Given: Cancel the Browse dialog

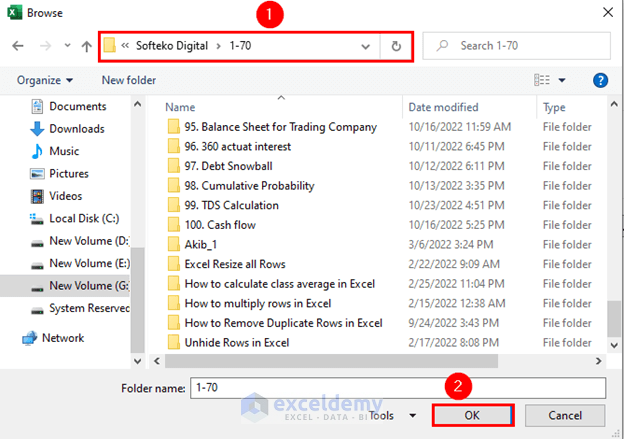Looking at the screenshot, I should (565, 416).
